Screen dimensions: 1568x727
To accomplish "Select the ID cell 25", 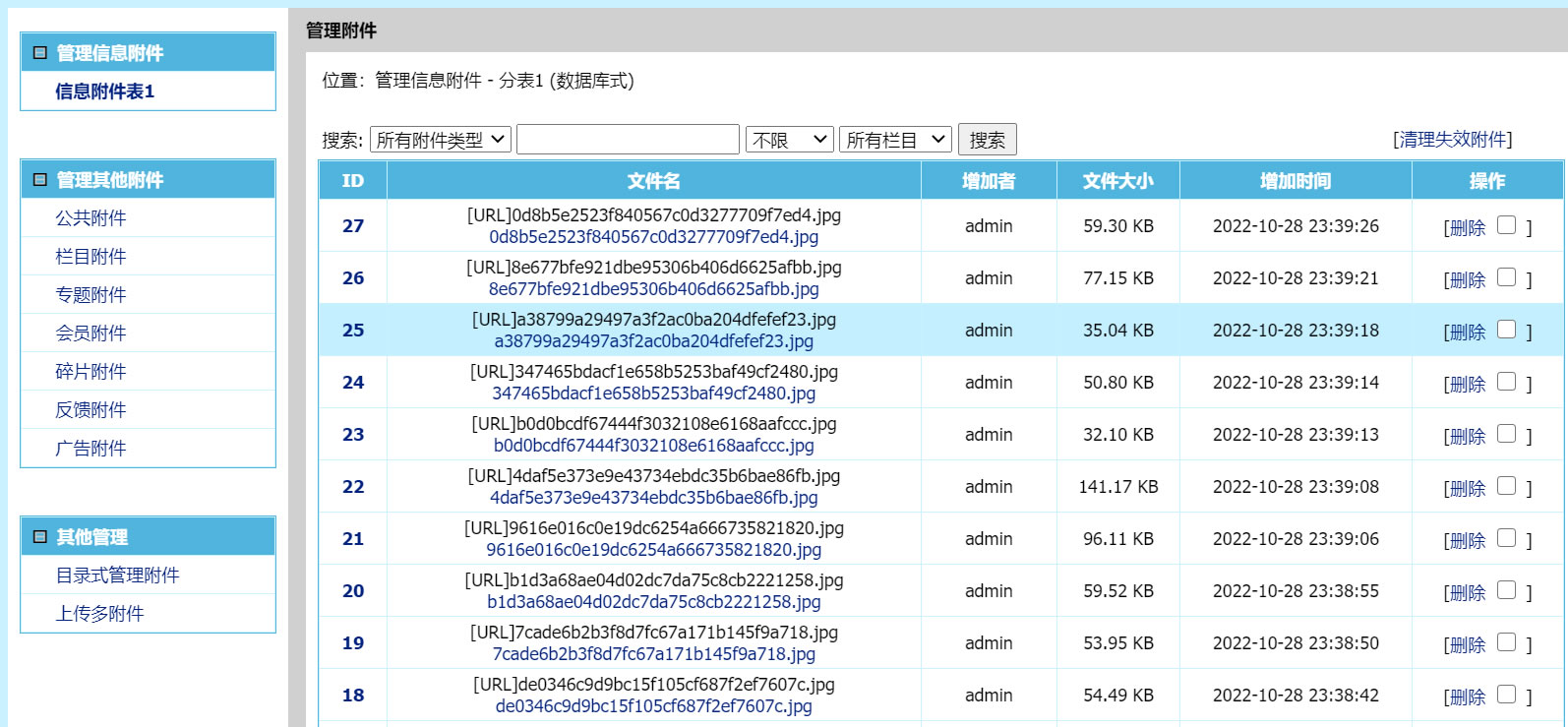I will click(x=353, y=331).
